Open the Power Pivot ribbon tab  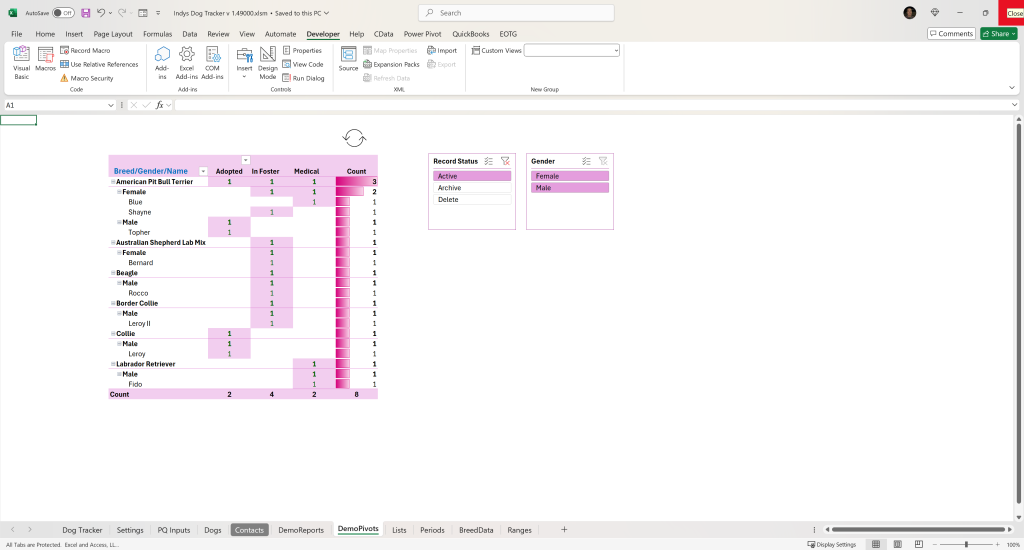click(423, 34)
